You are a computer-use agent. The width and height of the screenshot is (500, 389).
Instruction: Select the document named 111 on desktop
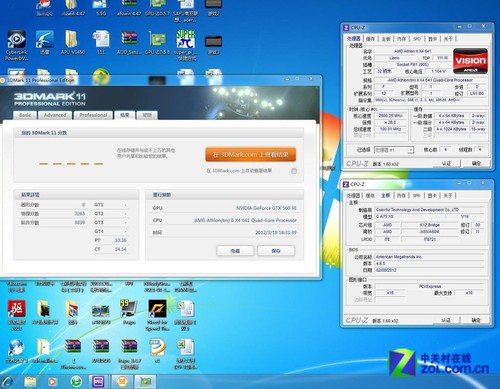point(101,43)
